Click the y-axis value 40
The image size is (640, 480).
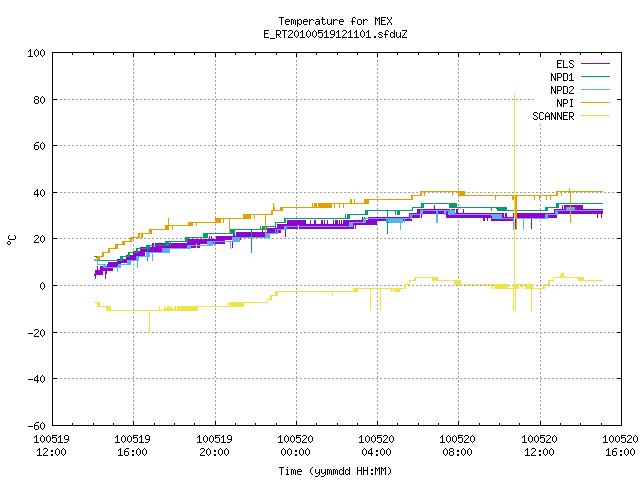click(x=39, y=193)
